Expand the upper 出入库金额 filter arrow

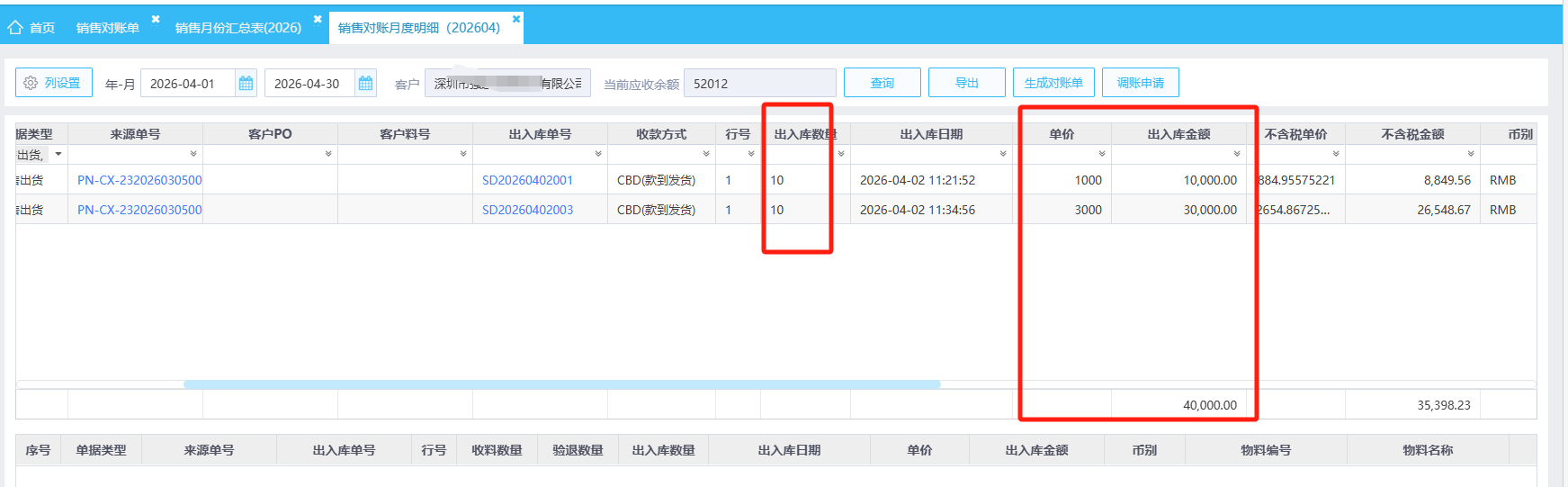pyautogui.click(x=1237, y=155)
